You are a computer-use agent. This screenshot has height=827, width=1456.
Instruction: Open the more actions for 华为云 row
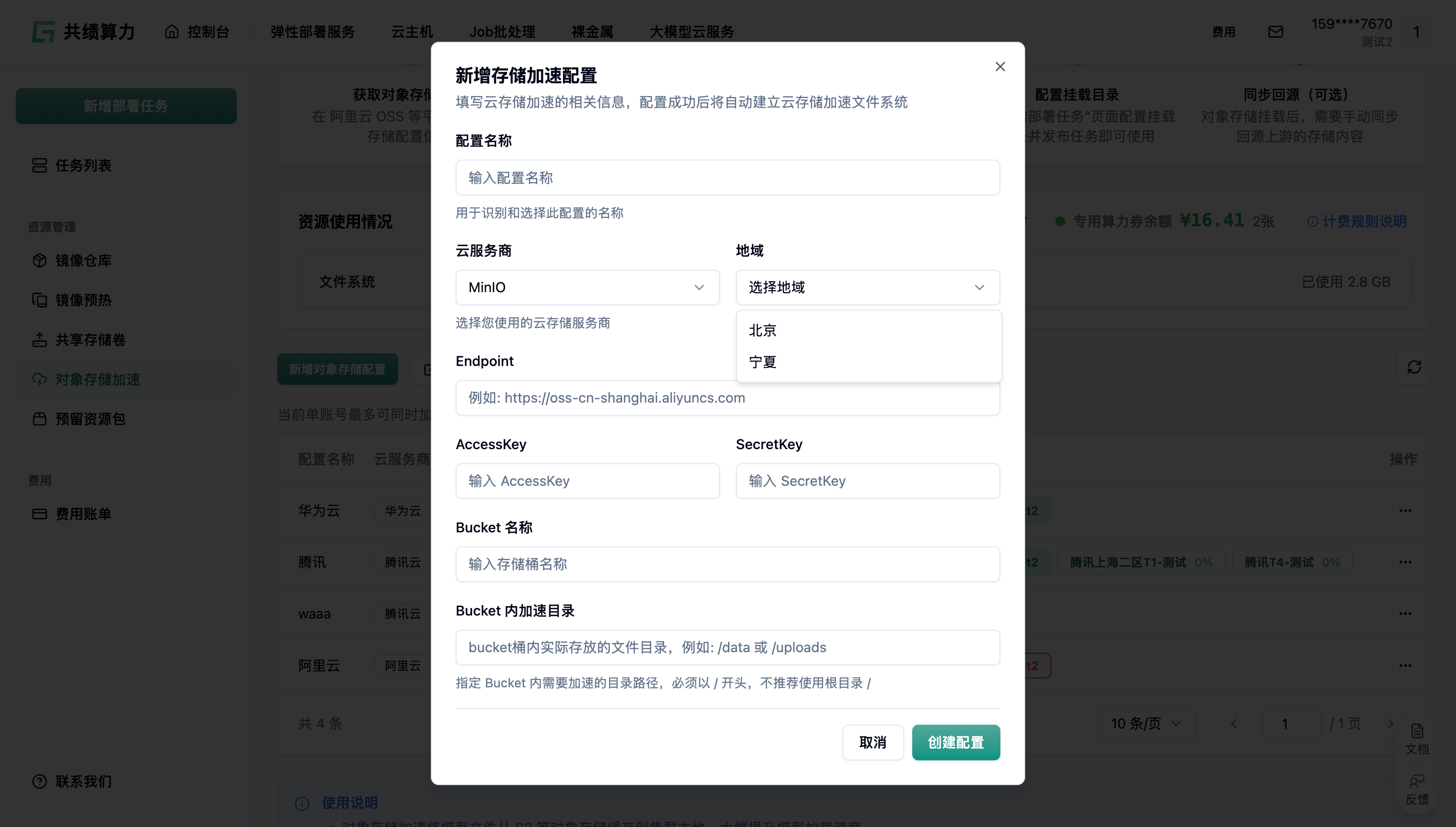[x=1405, y=510]
